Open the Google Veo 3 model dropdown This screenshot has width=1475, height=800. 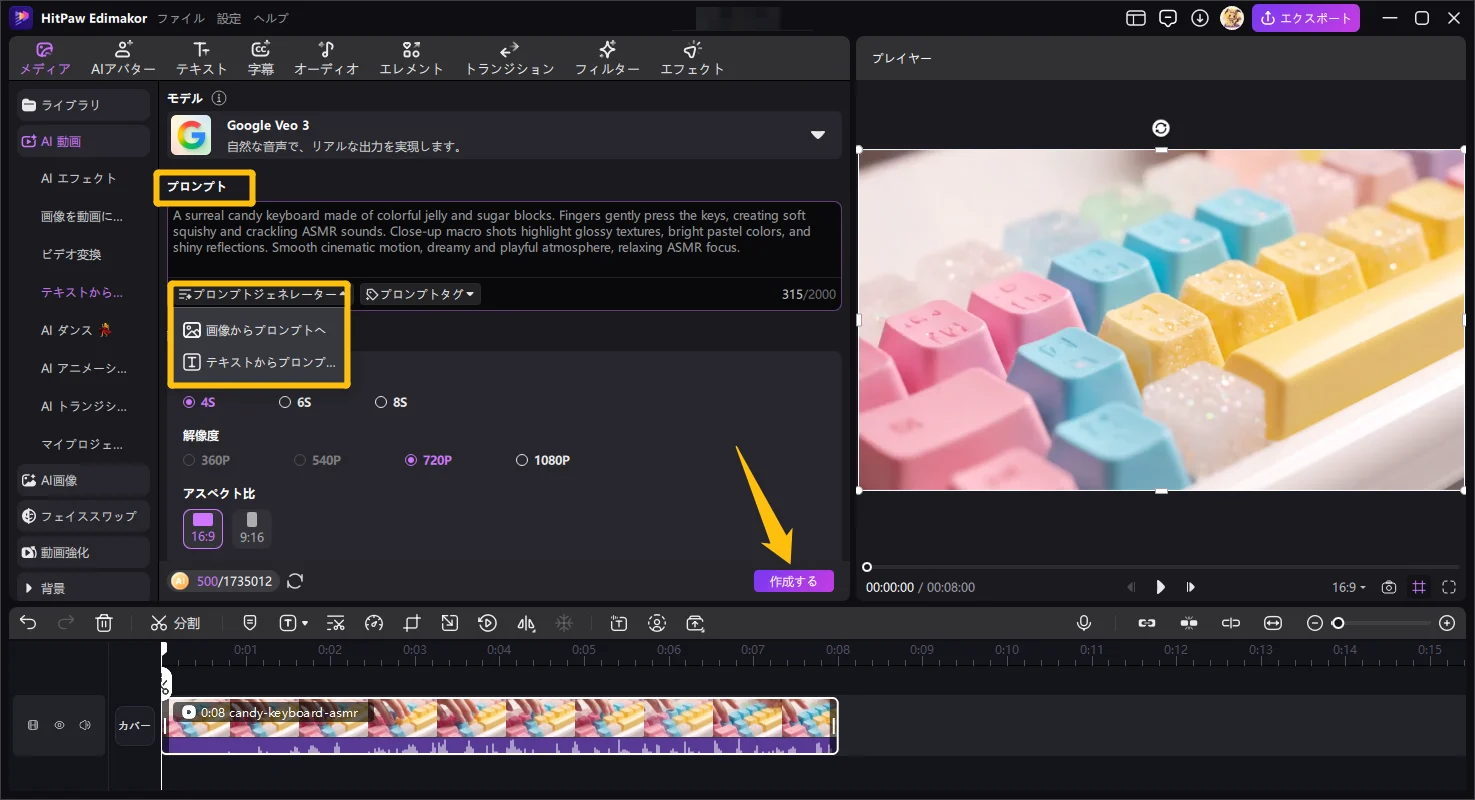click(818, 134)
